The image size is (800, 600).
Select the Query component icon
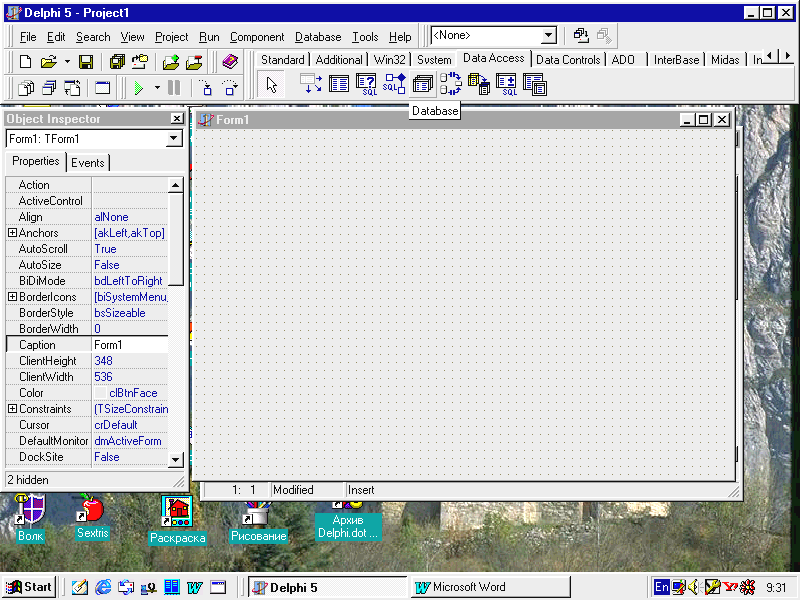[x=366, y=84]
